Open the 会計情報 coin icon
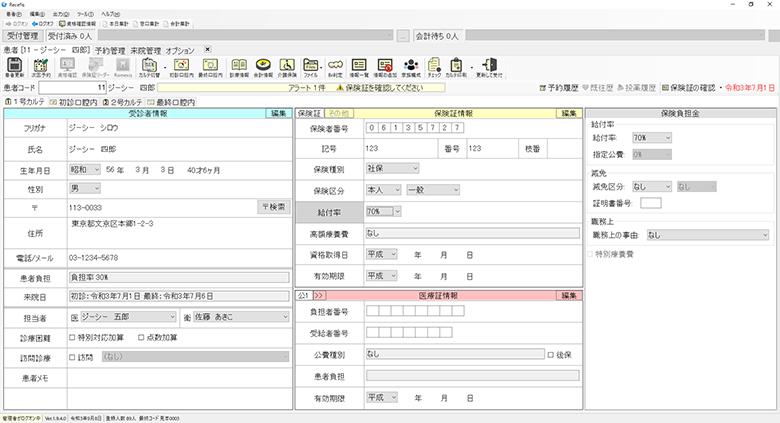Screen dimensions: 780x423 tap(263, 65)
